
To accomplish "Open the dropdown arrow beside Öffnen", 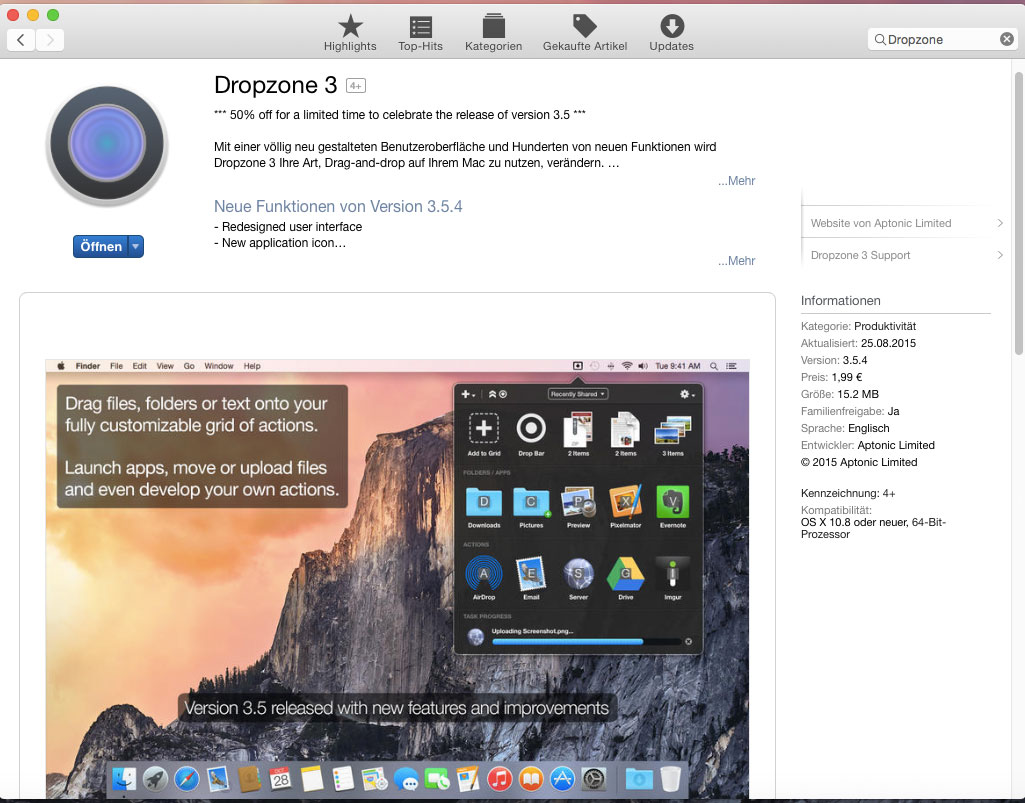I will pos(136,247).
